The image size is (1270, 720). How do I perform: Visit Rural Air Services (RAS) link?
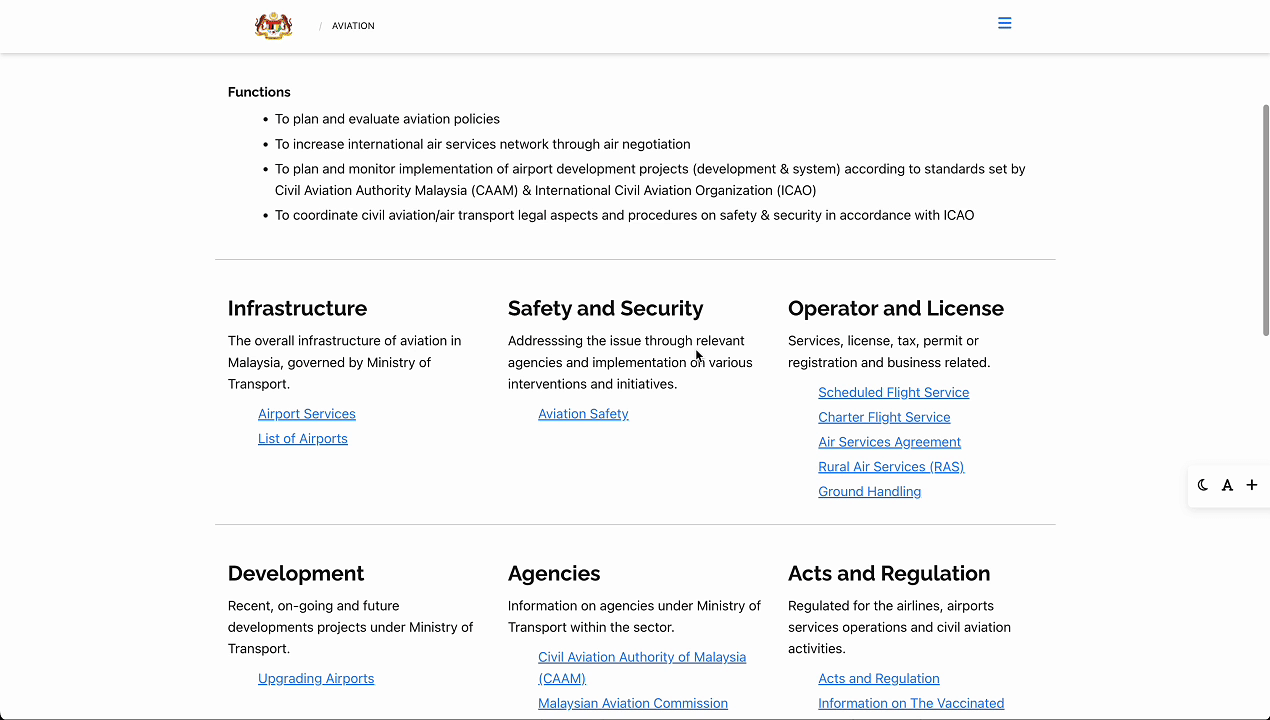tap(891, 467)
